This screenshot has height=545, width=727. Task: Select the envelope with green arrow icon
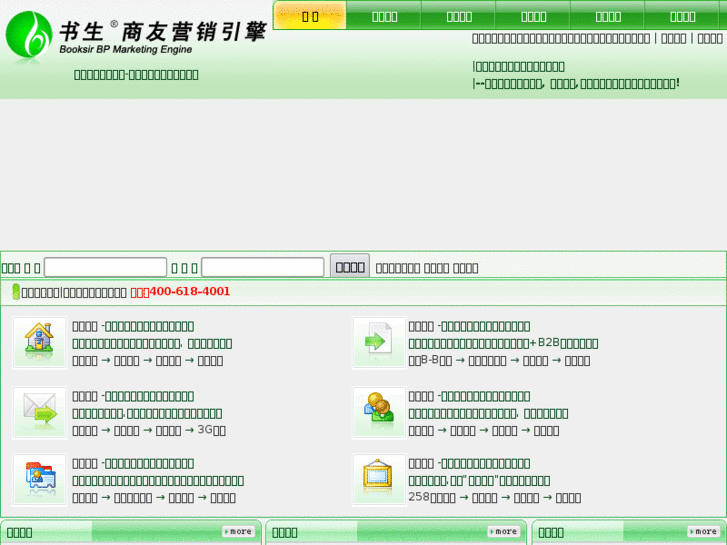point(39,412)
